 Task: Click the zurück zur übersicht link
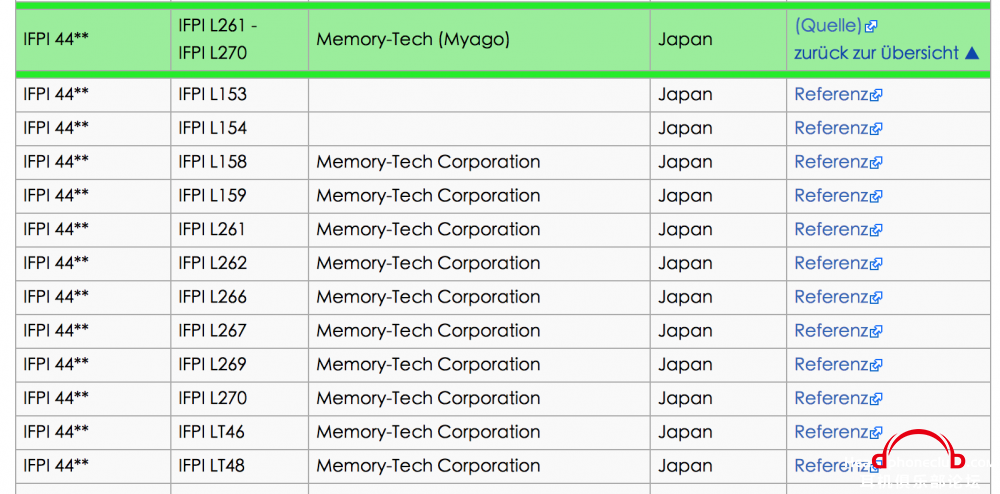click(876, 53)
